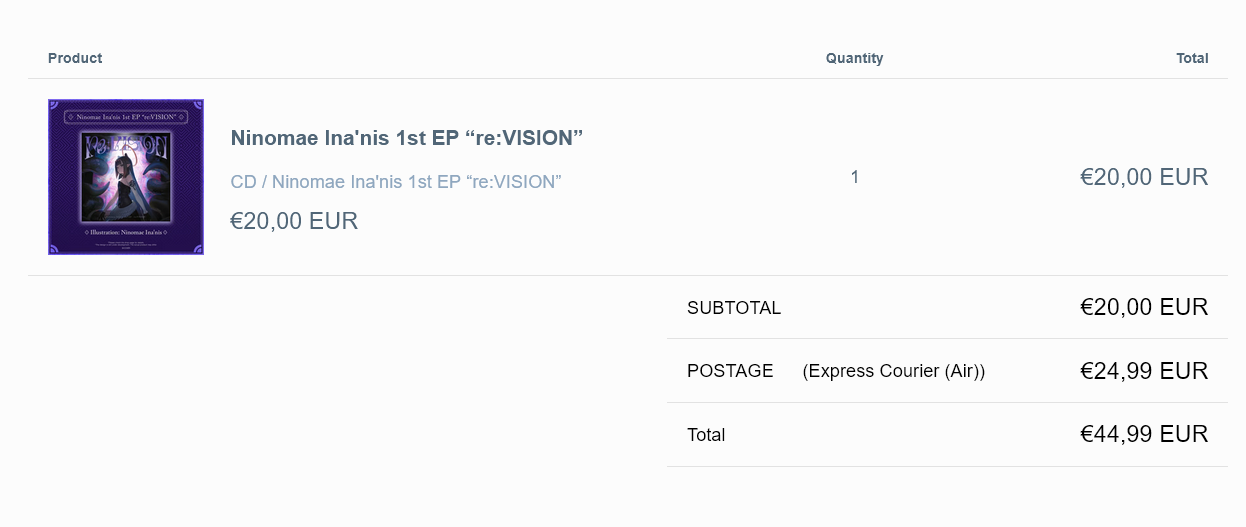This screenshot has width=1246, height=527.
Task: Select the quantity value of 1
Action: [x=854, y=177]
